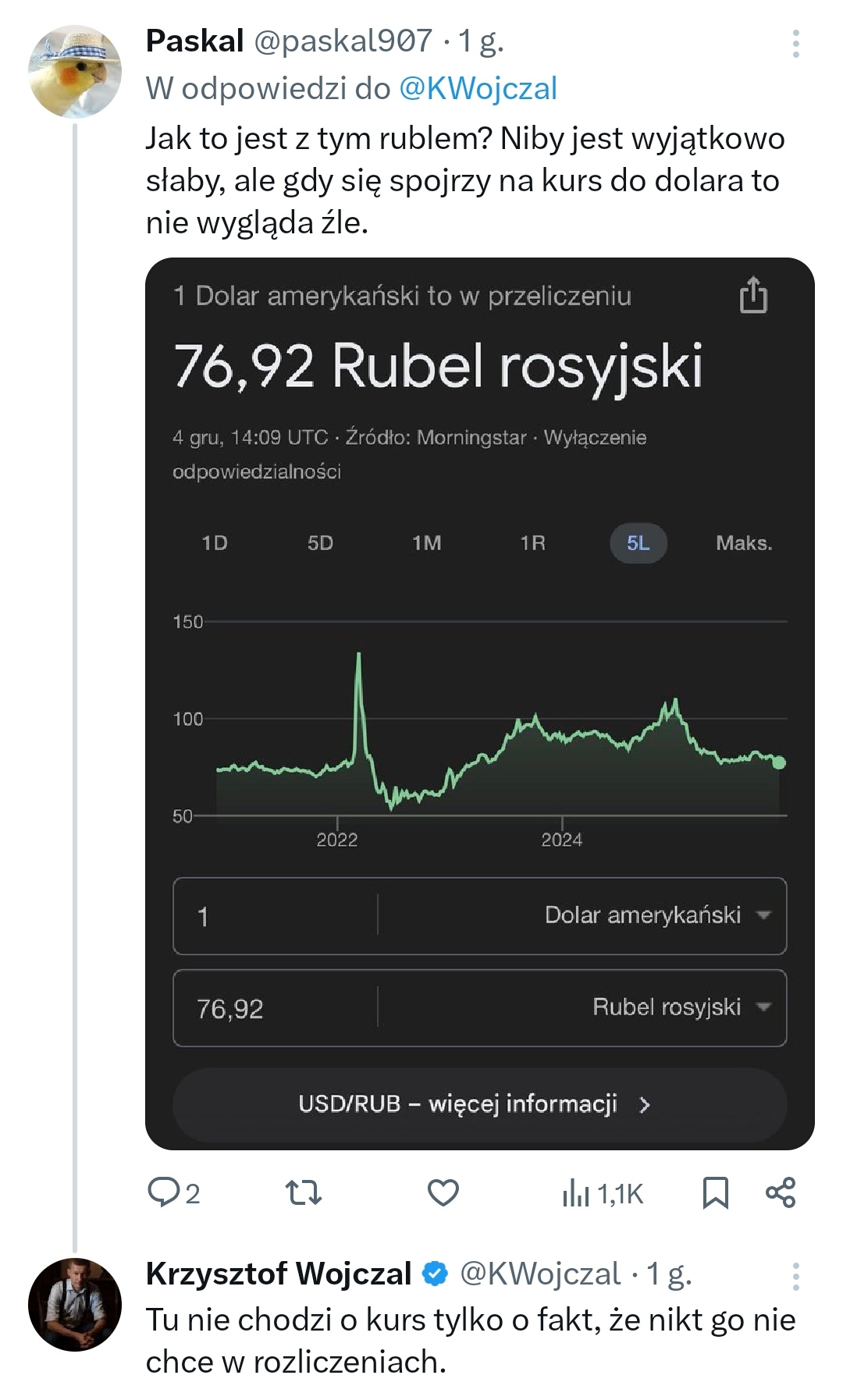Viewport: 843px width, 1400px height.
Task: Bookmark Paskal's tweet
Action: pyautogui.click(x=715, y=1192)
